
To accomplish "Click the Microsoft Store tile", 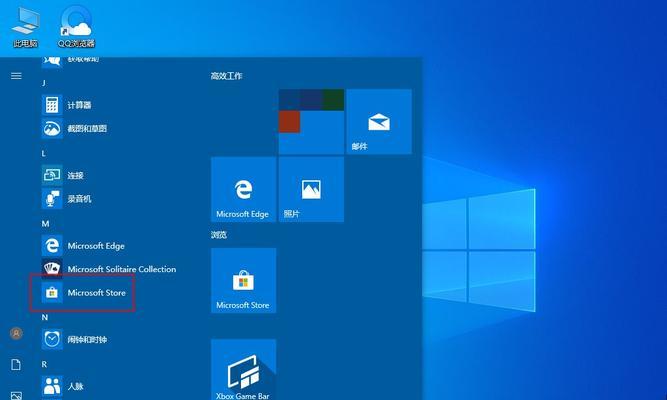I will tap(243, 280).
